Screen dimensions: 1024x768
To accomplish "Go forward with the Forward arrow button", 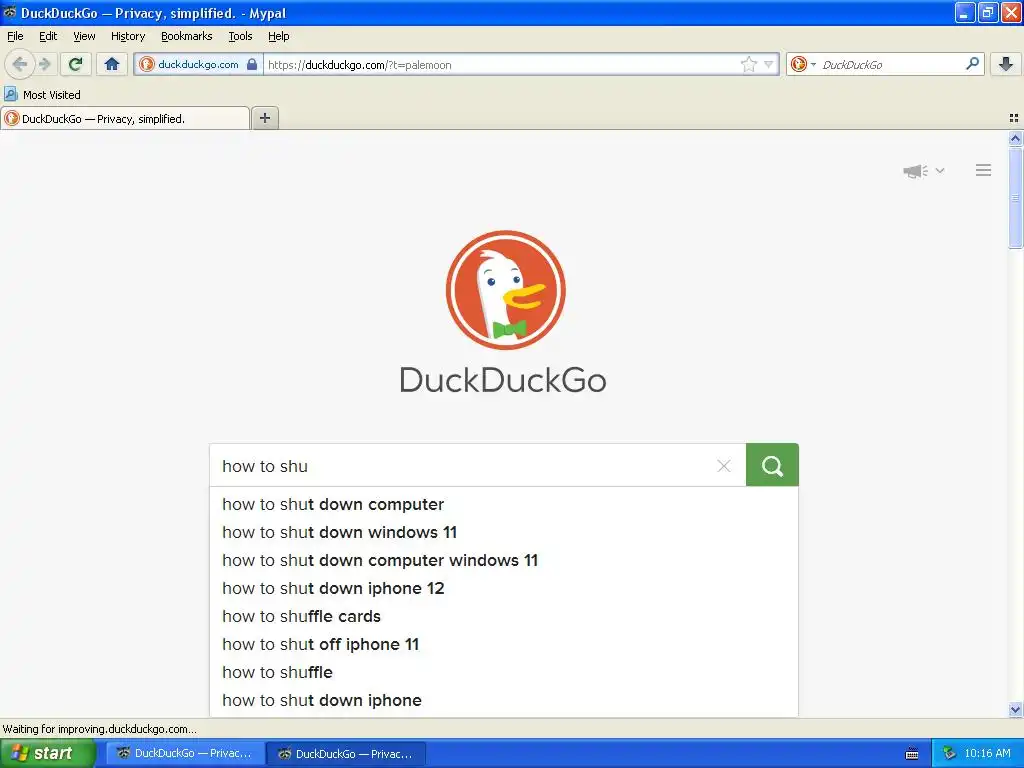I will tap(45, 64).
